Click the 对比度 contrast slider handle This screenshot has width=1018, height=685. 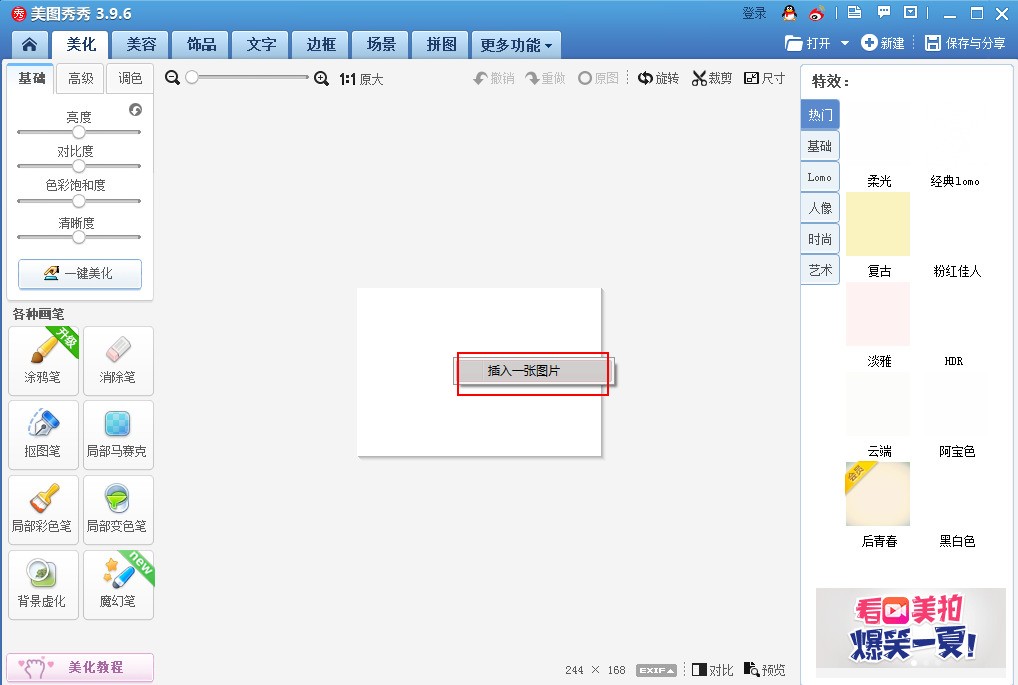click(x=79, y=166)
